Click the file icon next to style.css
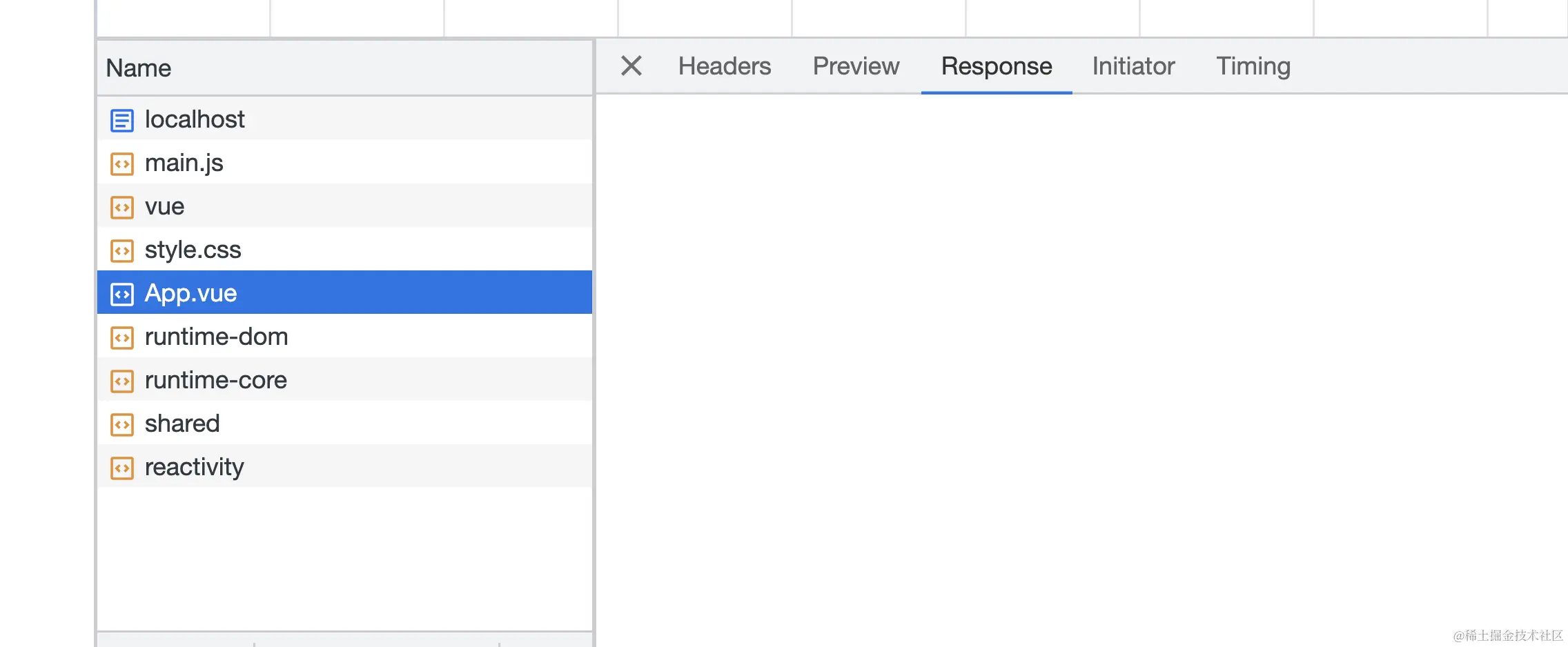 point(122,251)
